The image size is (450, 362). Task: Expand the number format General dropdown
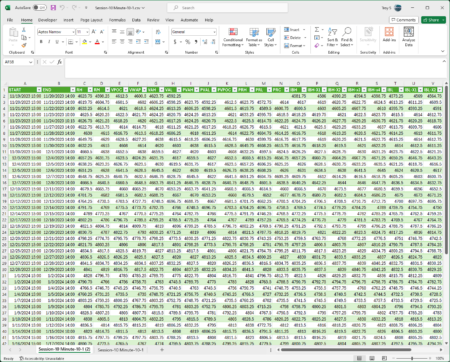(214, 32)
